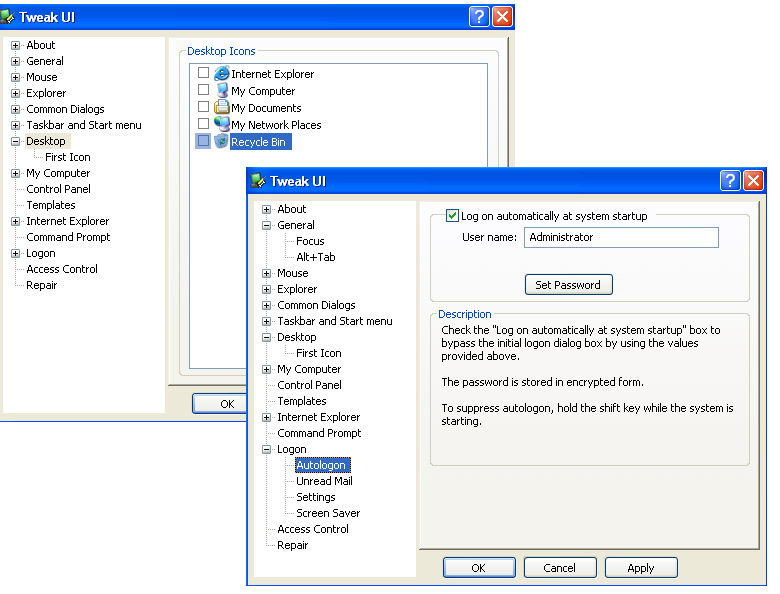This screenshot has width=780, height=594.
Task: Collapse the General node in front window tree
Action: pos(267,225)
